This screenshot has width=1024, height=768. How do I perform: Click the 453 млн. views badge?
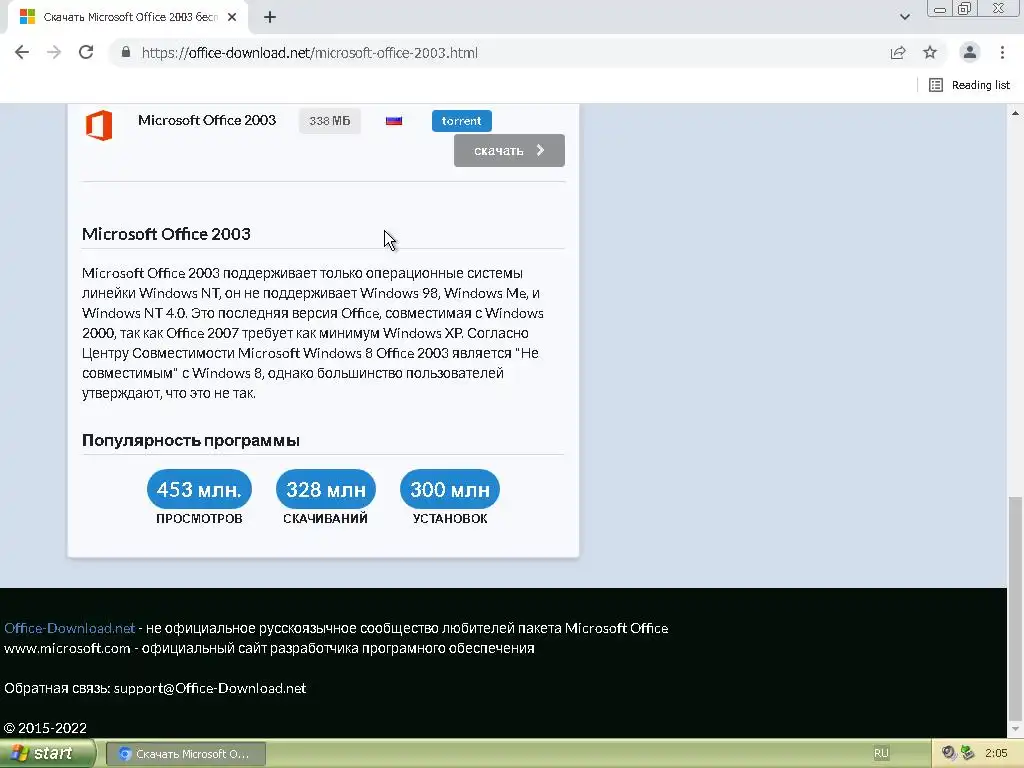click(x=199, y=489)
